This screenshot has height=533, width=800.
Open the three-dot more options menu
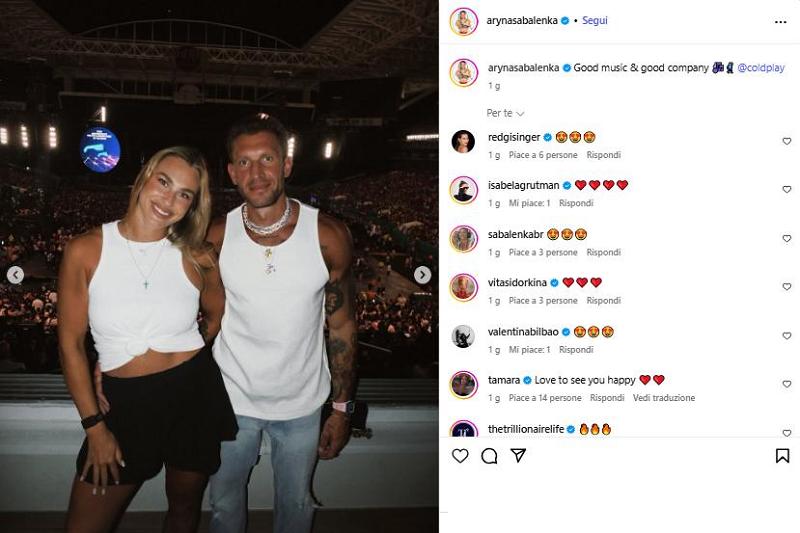point(781,21)
